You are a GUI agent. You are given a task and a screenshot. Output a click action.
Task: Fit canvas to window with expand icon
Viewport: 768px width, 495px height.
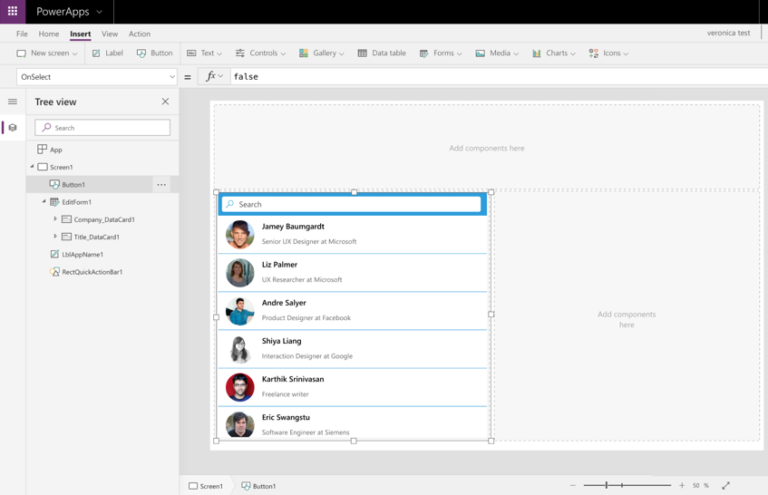coord(726,485)
